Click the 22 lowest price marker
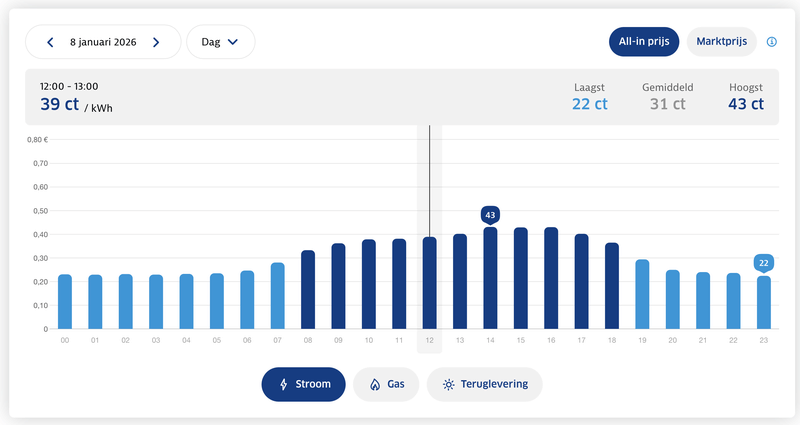Screen dimensions: 800x425 [764, 263]
